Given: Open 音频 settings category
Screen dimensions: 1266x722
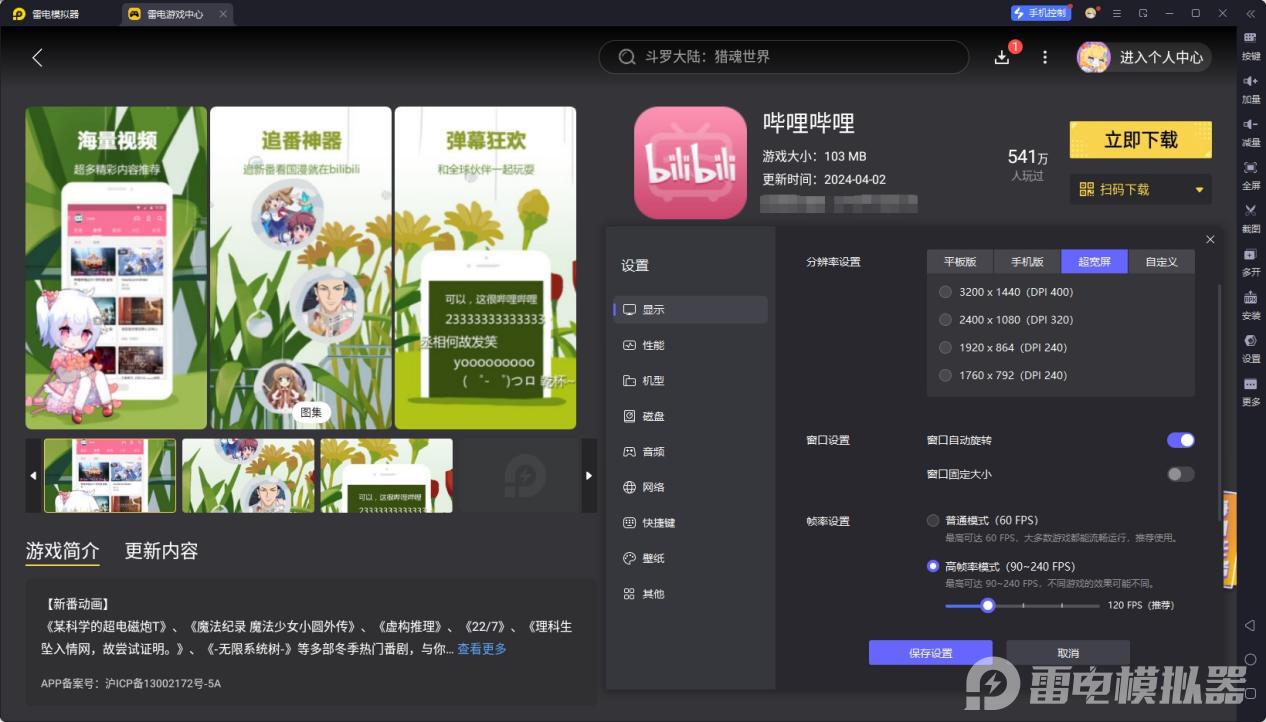Looking at the screenshot, I should point(691,452).
